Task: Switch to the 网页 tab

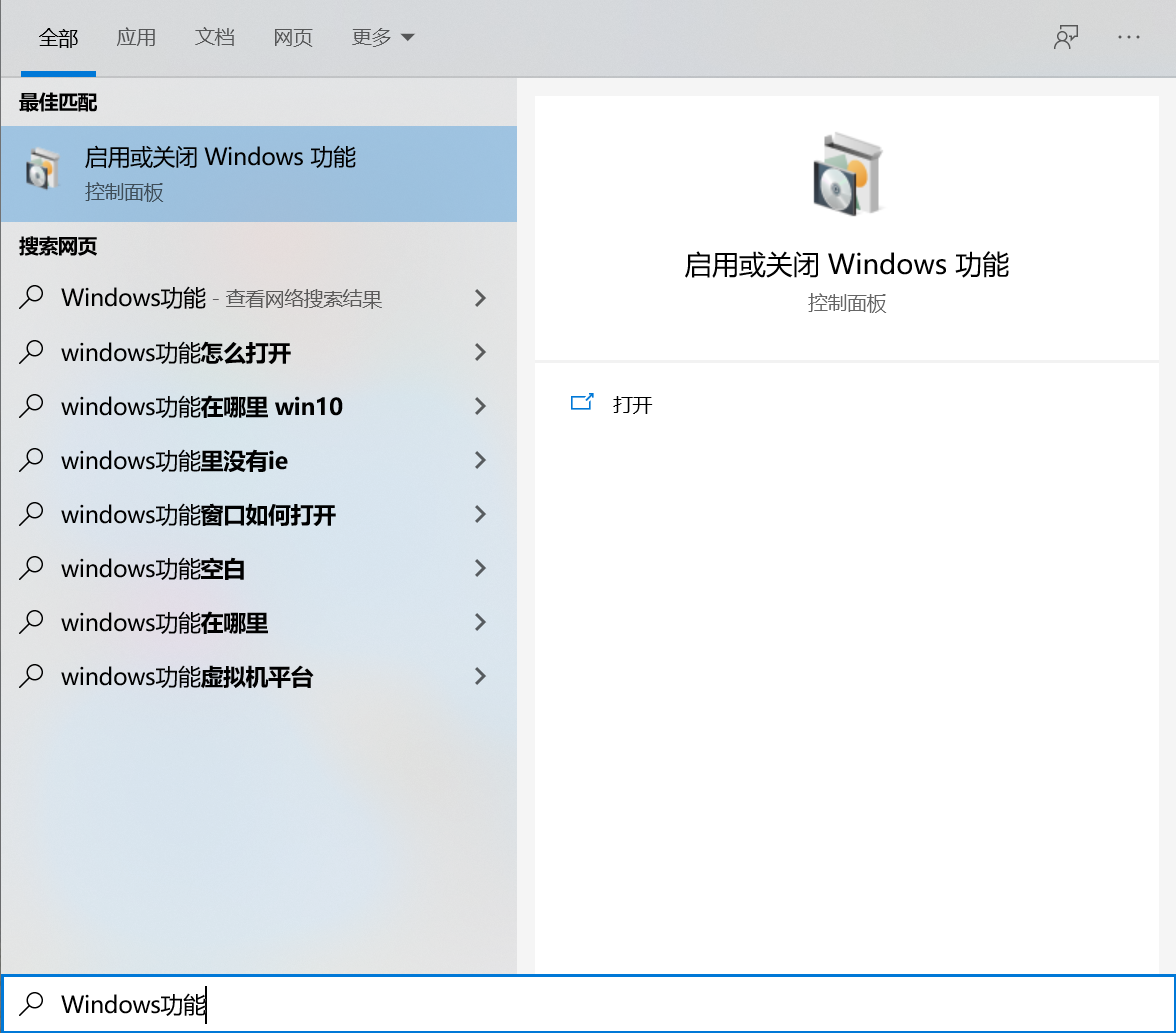Action: (x=292, y=37)
